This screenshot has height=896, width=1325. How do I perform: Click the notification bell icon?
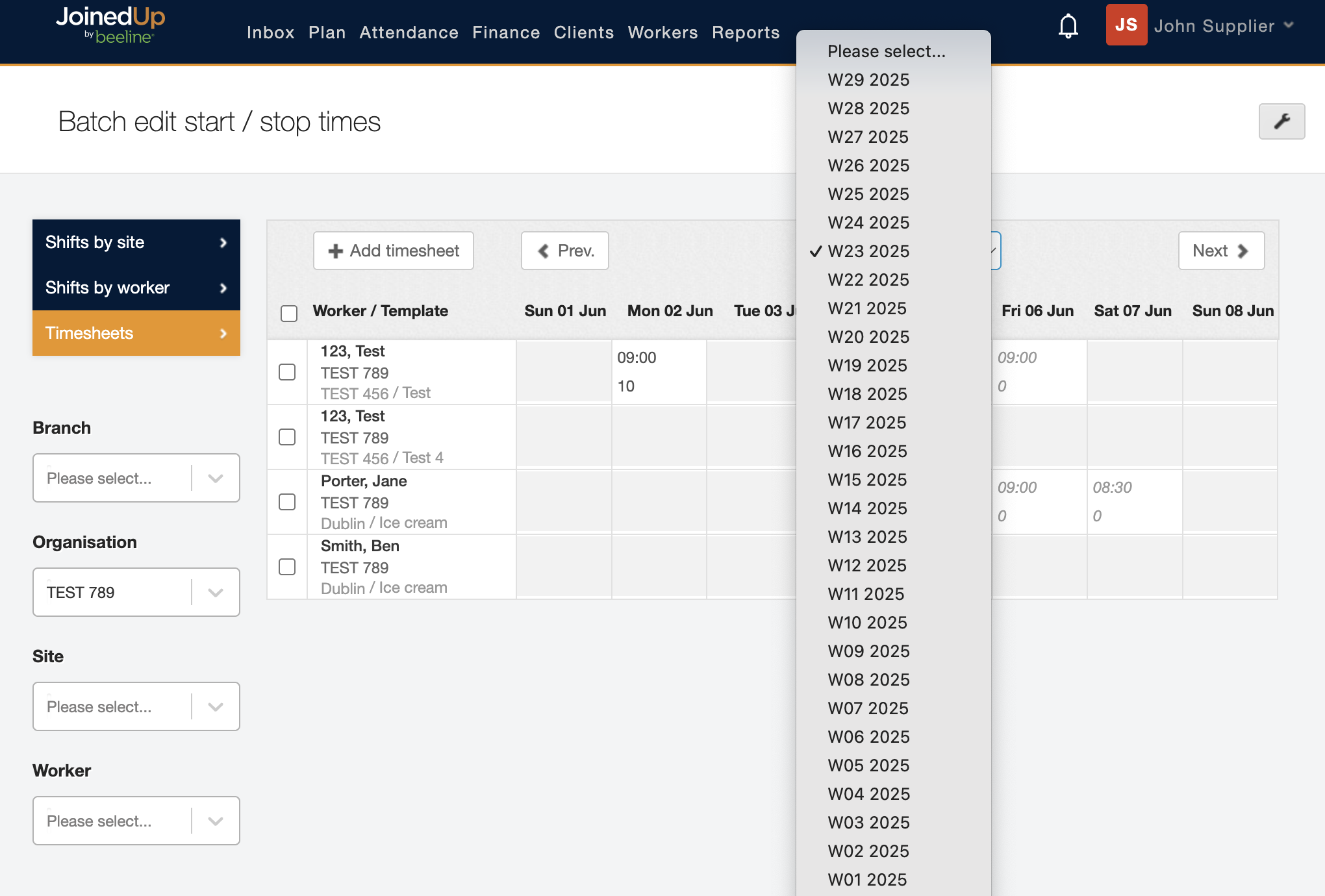point(1068,26)
